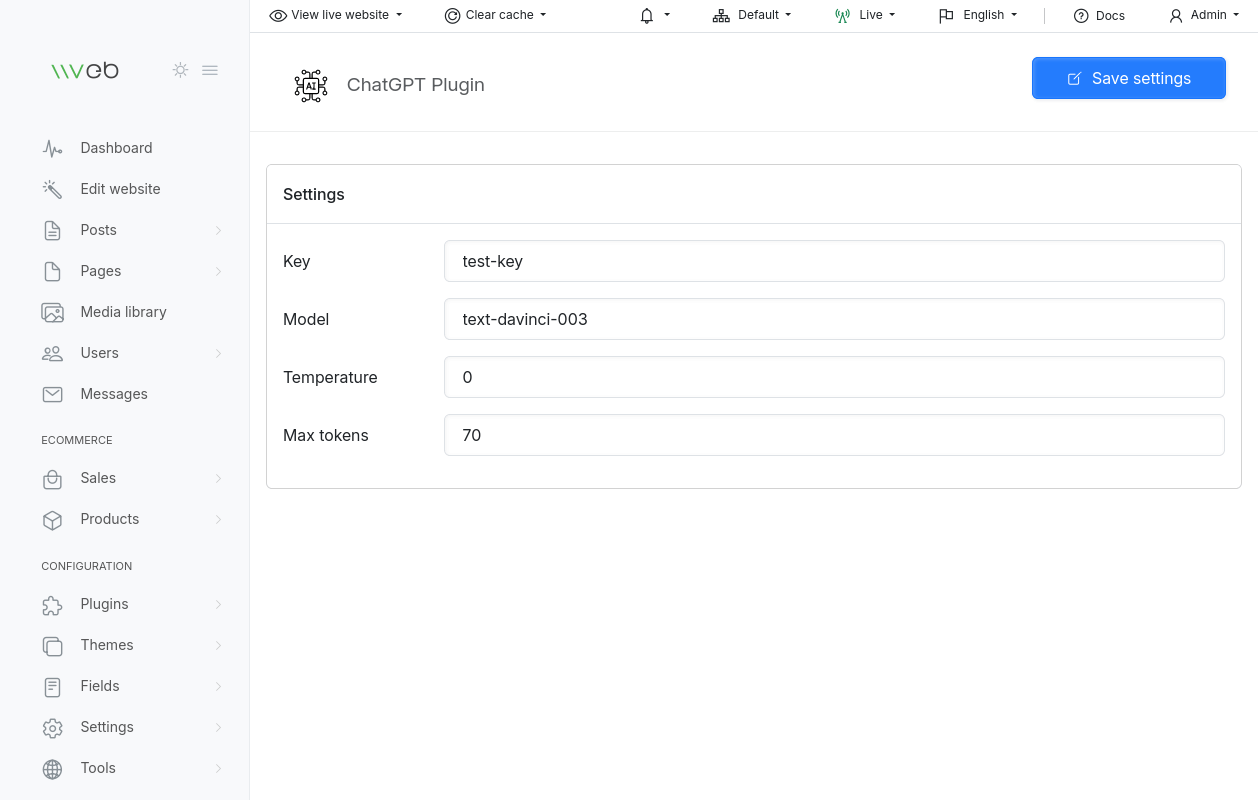Click the Dashboard pulse icon
Image resolution: width=1258 pixels, height=800 pixels.
(x=53, y=148)
